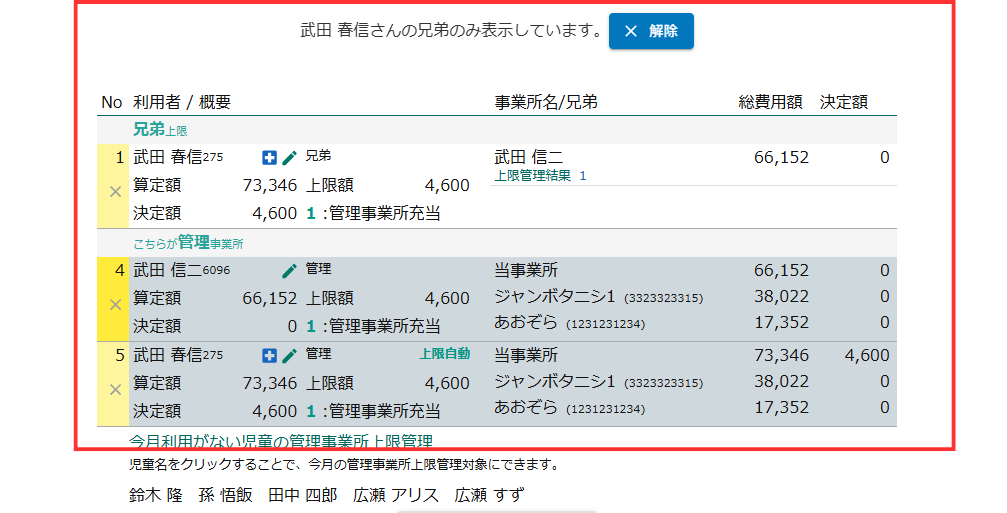
Task: Remove row No 5 with its X icon
Action: coord(114,389)
